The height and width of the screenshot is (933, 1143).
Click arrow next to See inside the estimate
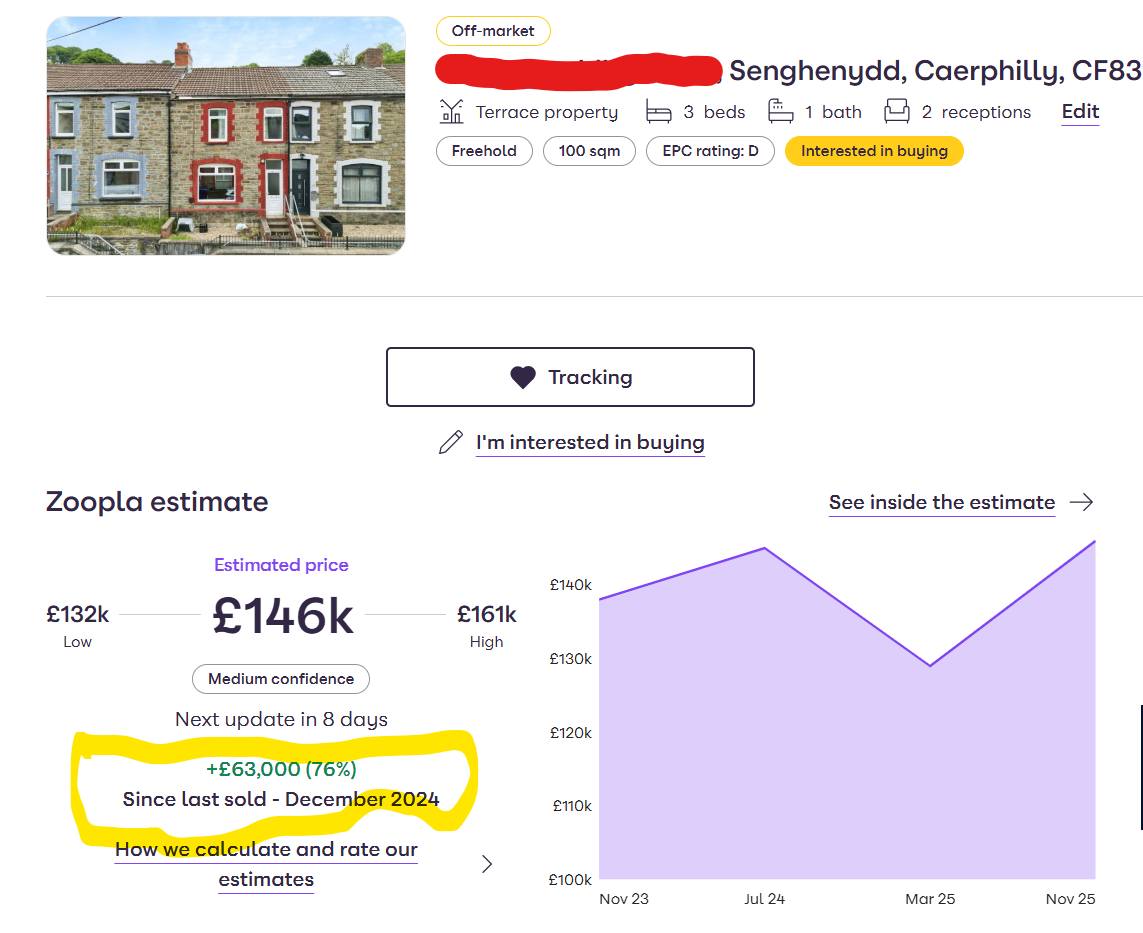pos(1081,502)
